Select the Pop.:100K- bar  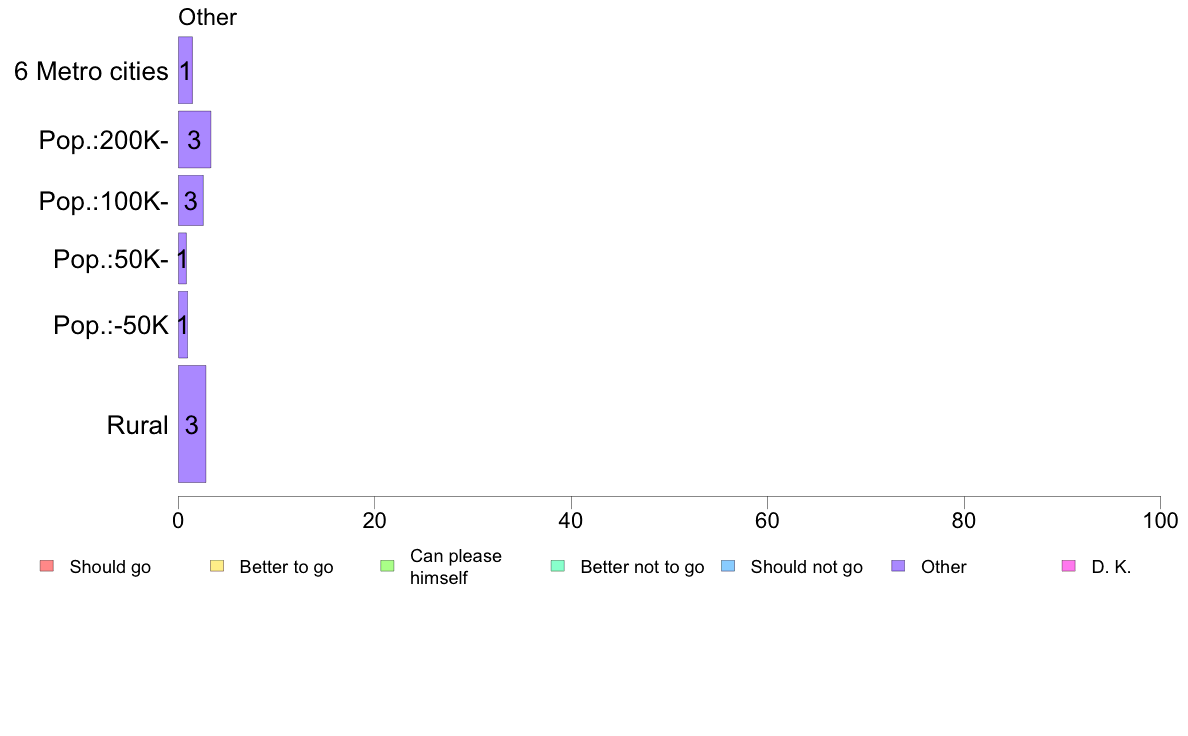click(x=191, y=201)
